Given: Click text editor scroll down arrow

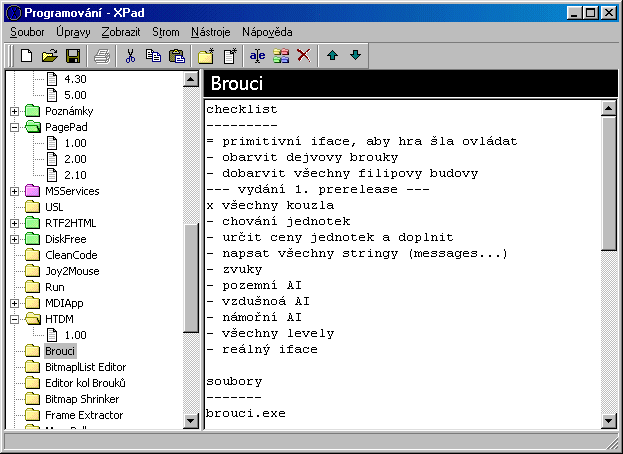Looking at the screenshot, I should (x=609, y=421).
